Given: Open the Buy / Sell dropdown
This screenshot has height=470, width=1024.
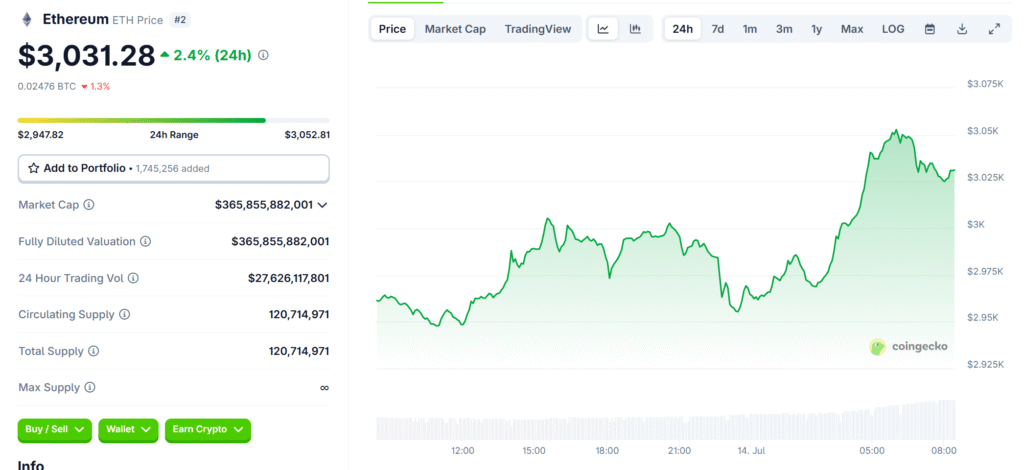Looking at the screenshot, I should 55,430.
